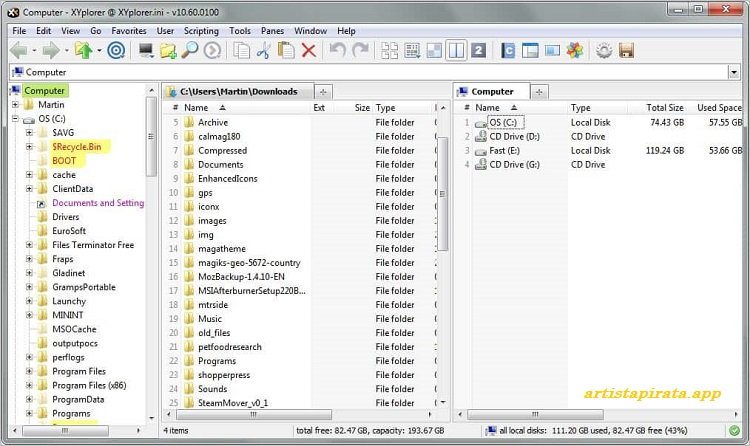This screenshot has height=446, width=750.
Task: Sort by Type column in Downloads pane
Action: [385, 108]
